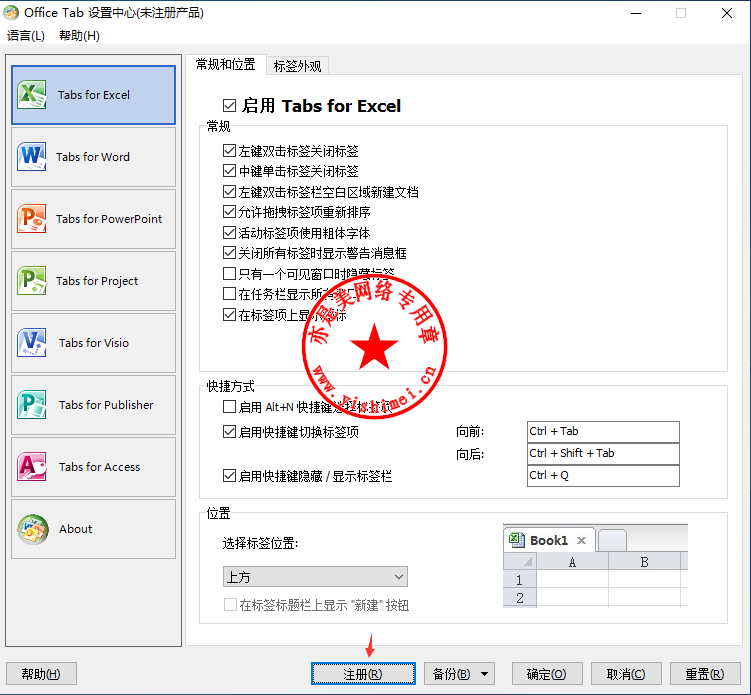Enable 只有一个可见窗口时隐藏标签 checkbox

coord(229,273)
